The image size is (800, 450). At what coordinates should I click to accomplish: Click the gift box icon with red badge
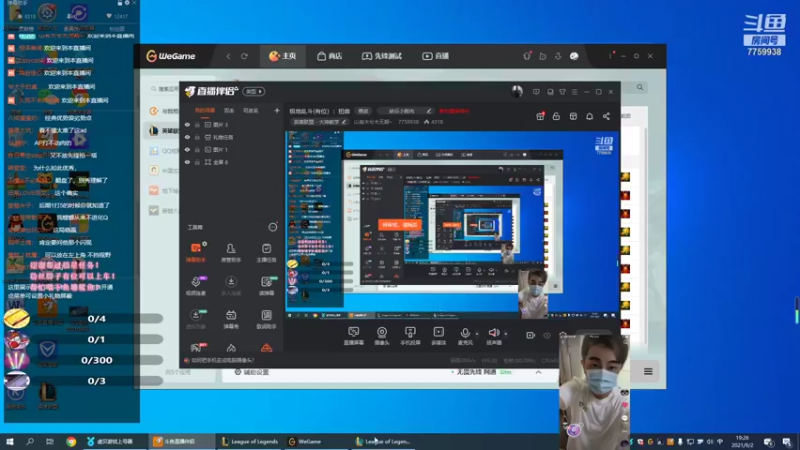tap(540, 116)
